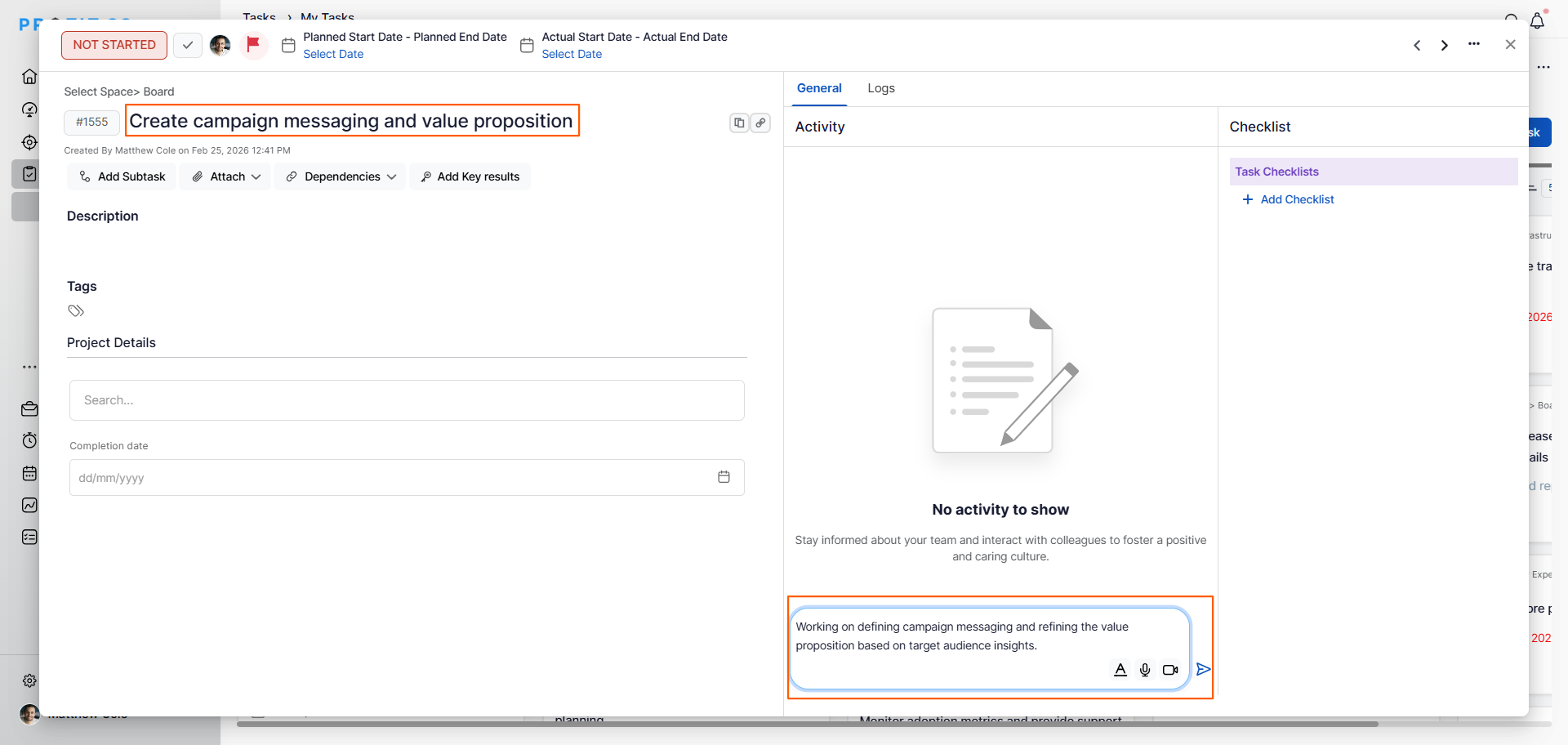Switch to the Logs tab
This screenshot has height=745, width=1568.
click(881, 88)
